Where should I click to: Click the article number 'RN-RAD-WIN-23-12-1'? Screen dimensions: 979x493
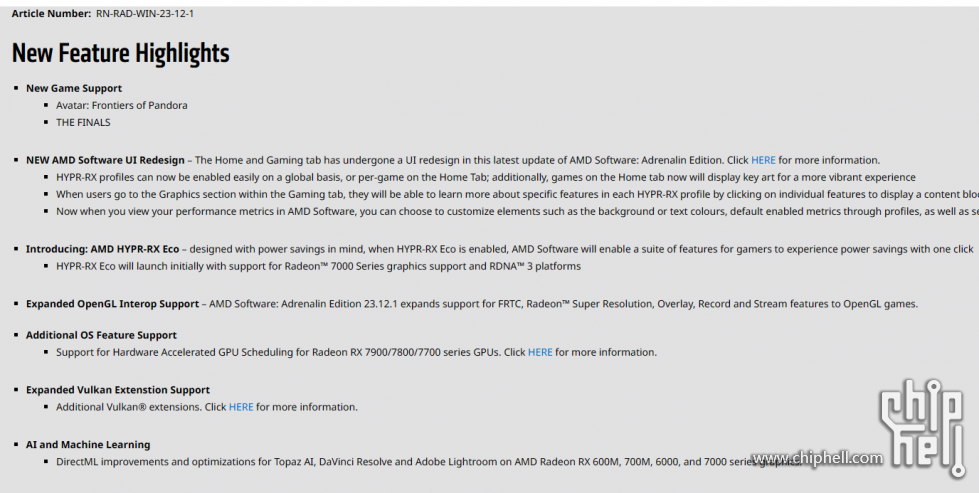click(x=145, y=13)
